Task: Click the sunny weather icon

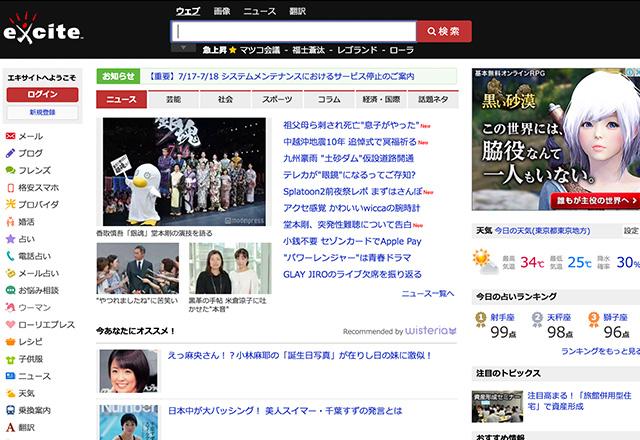Action: coord(484,261)
